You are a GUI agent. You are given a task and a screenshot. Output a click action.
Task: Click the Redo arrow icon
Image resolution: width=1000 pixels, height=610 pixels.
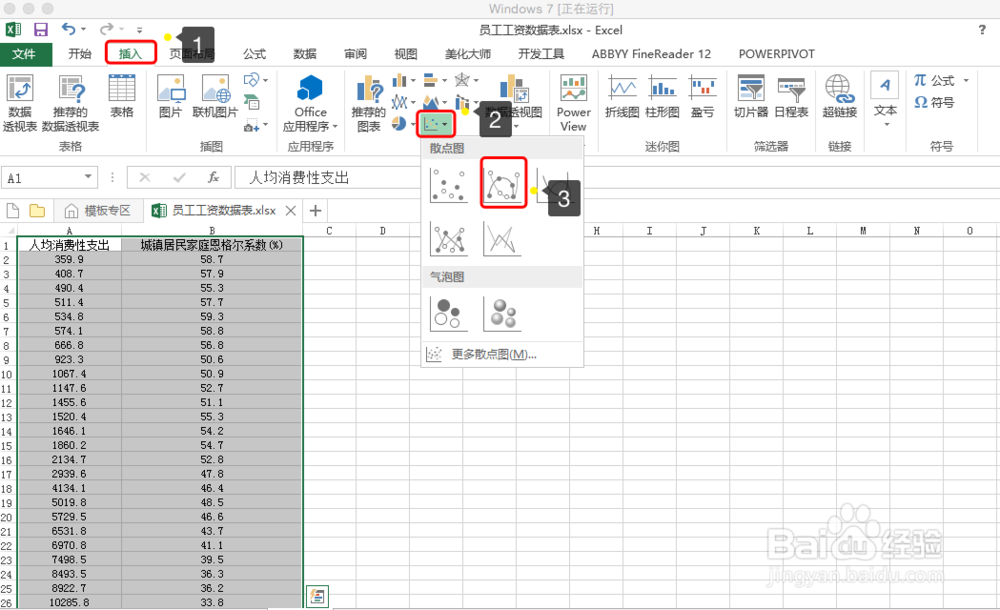(x=106, y=29)
